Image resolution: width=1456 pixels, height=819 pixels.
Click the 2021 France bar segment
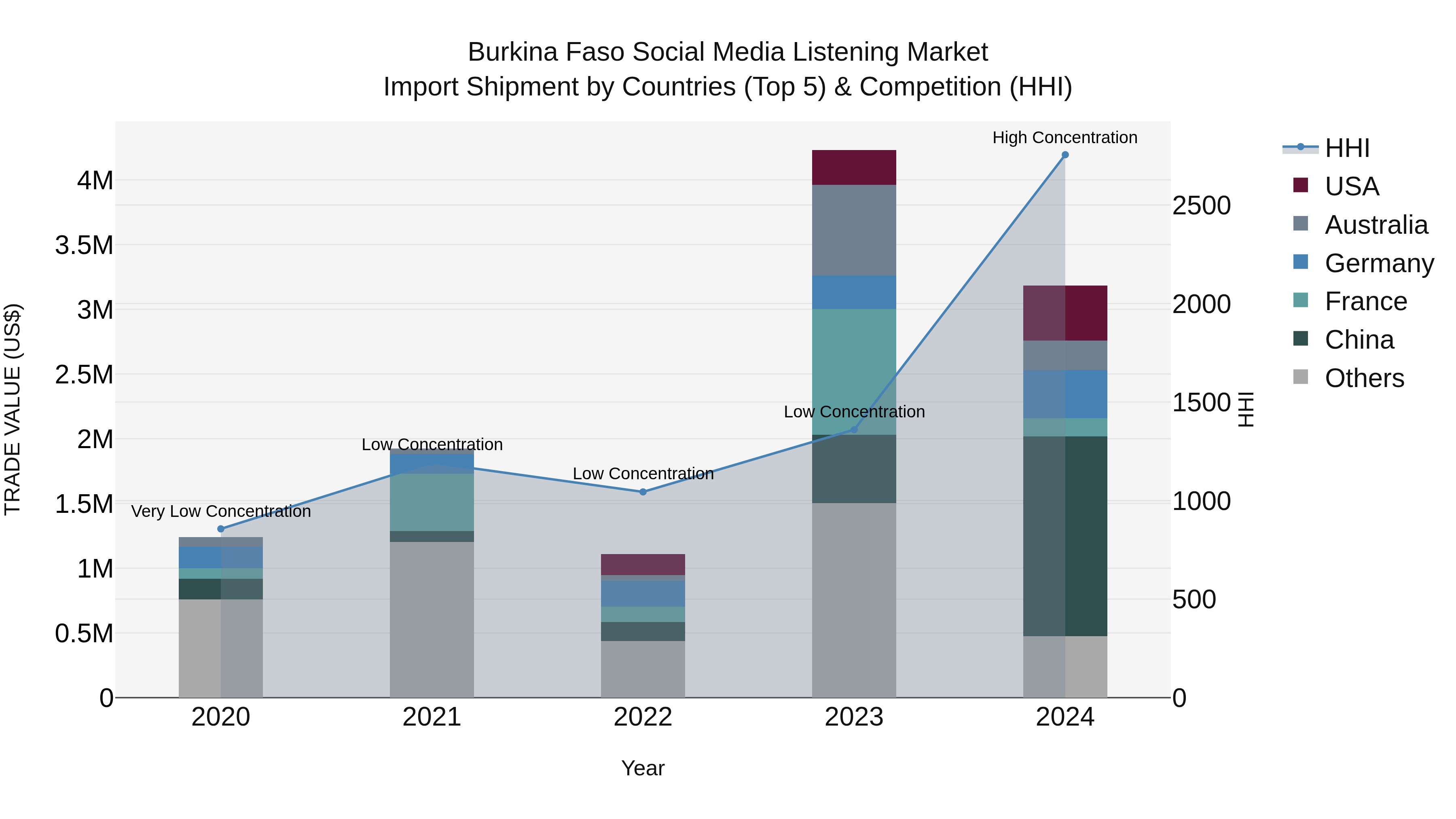click(x=432, y=502)
